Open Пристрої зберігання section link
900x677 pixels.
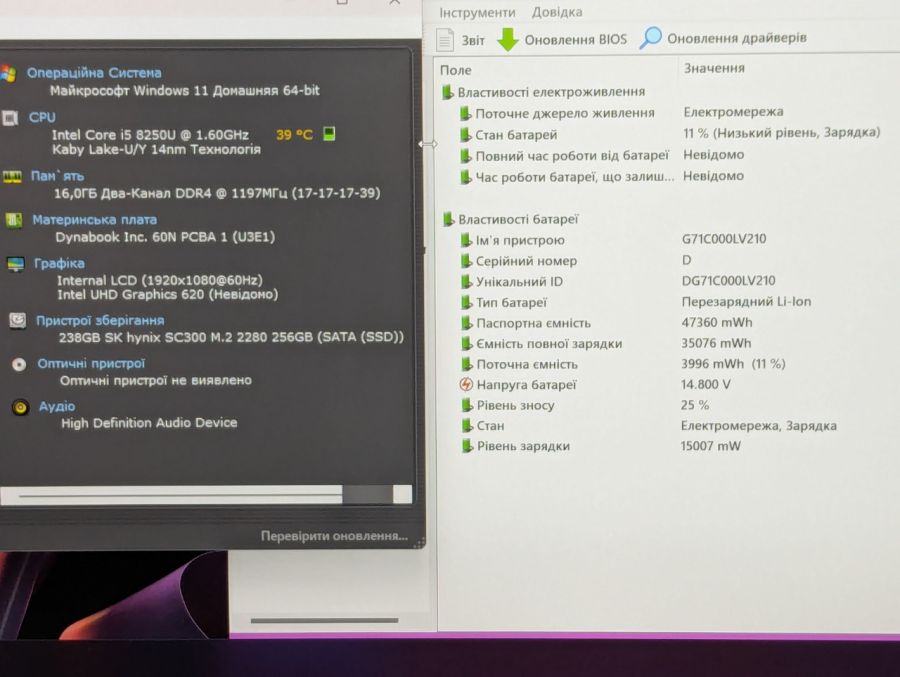pyautogui.click(x=100, y=320)
